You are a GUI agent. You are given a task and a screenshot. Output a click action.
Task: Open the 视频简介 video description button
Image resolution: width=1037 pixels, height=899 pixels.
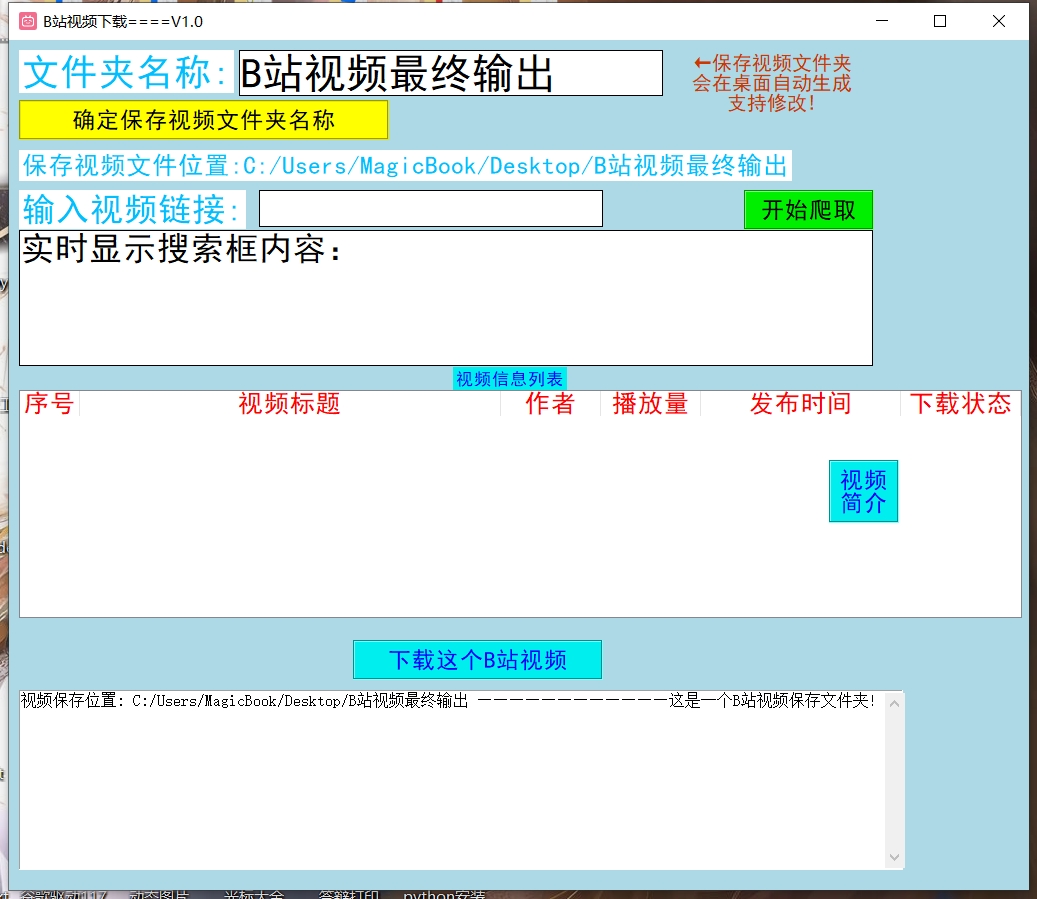(863, 491)
